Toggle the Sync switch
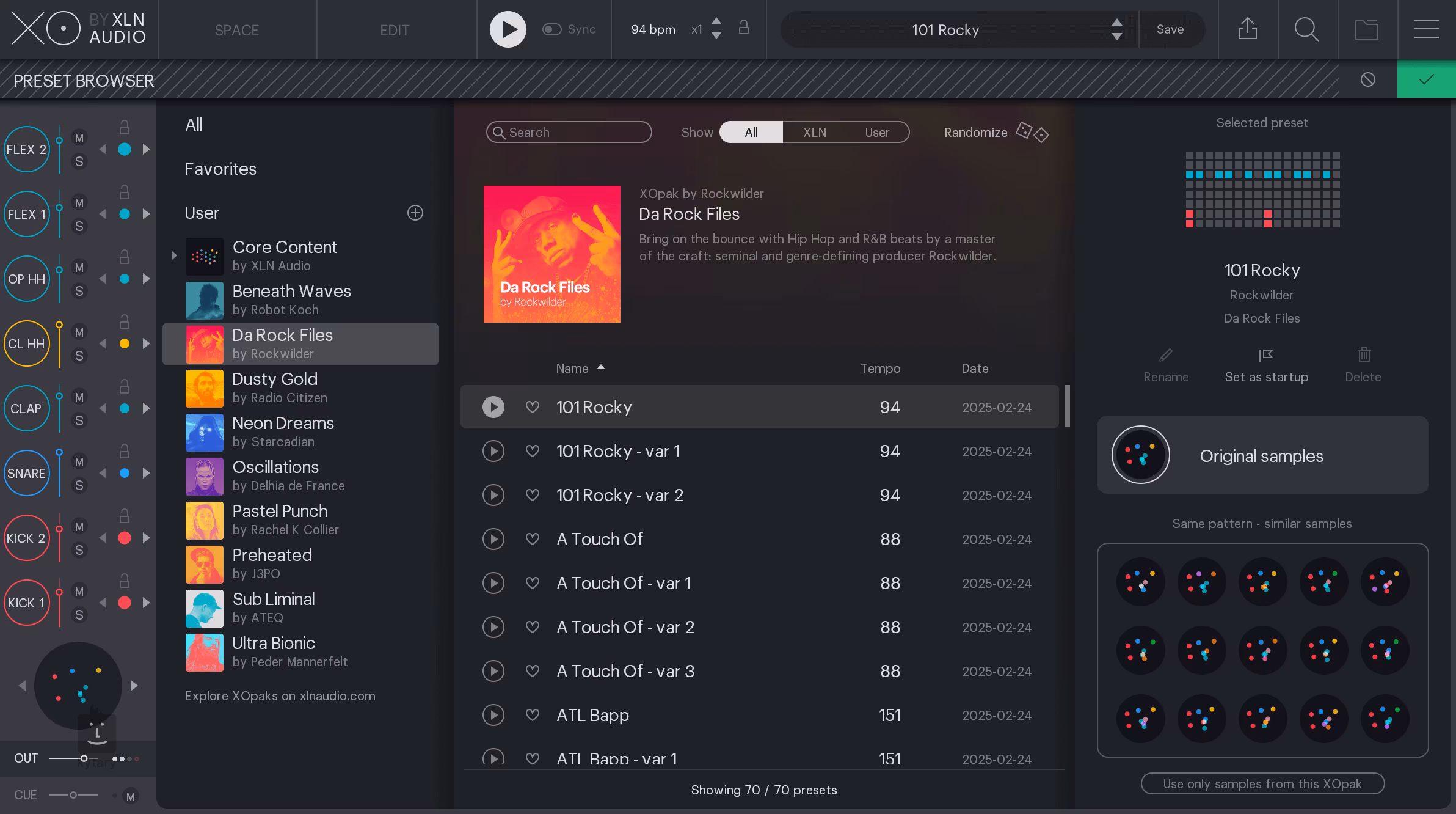Viewport: 1456px width, 814px height. [x=552, y=29]
